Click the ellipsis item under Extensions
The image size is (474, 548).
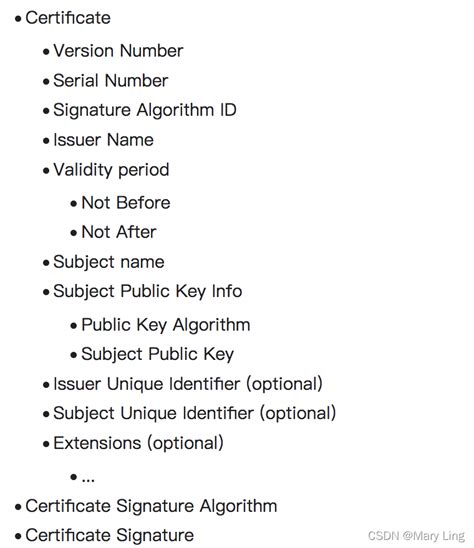pos(88,477)
